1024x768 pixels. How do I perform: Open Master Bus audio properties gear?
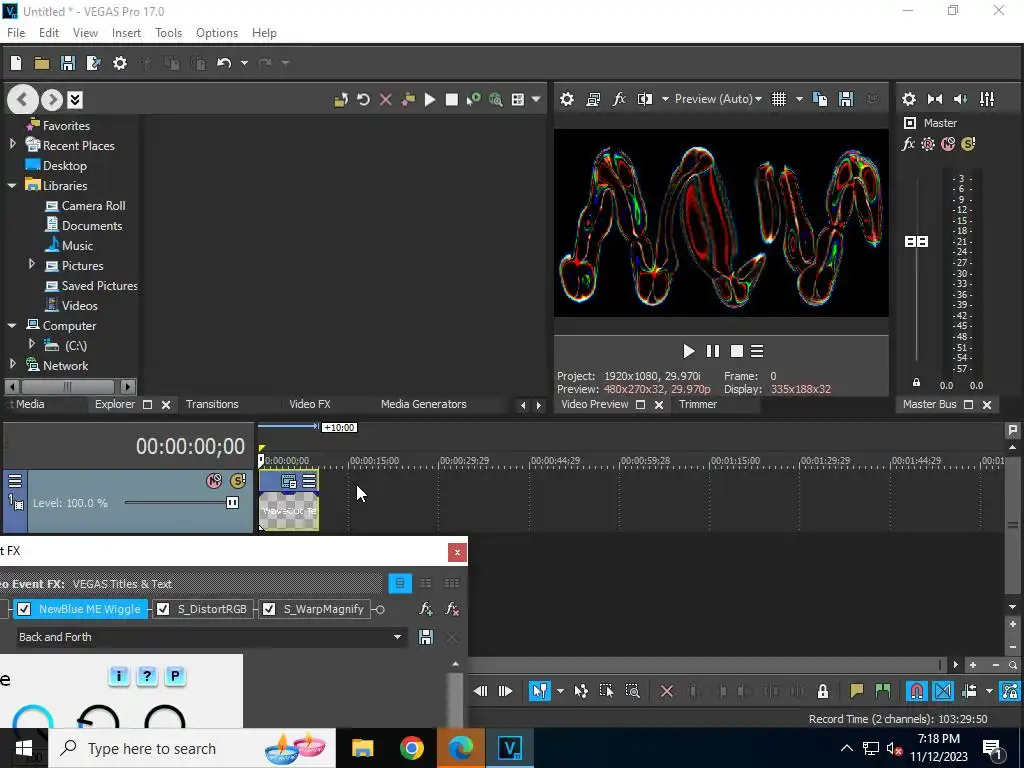tap(908, 99)
